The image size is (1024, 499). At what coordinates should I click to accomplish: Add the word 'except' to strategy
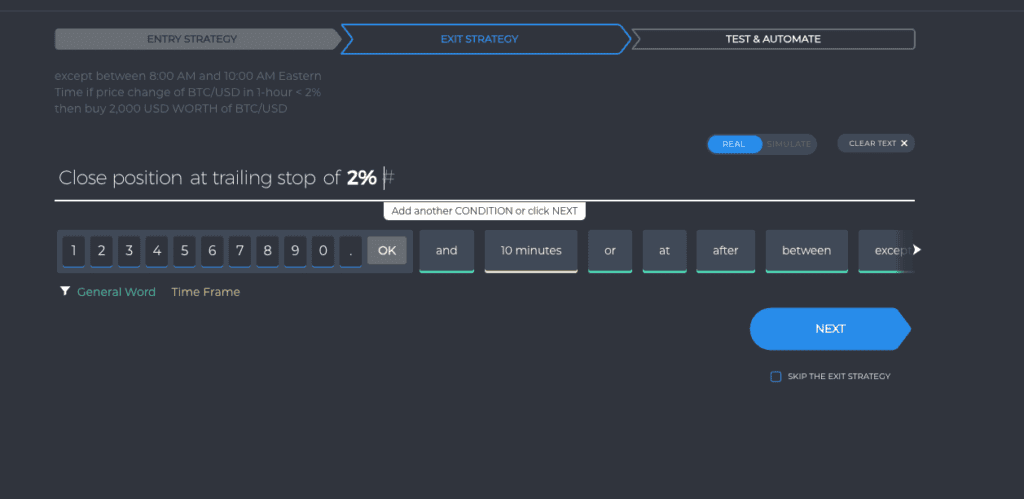point(885,251)
